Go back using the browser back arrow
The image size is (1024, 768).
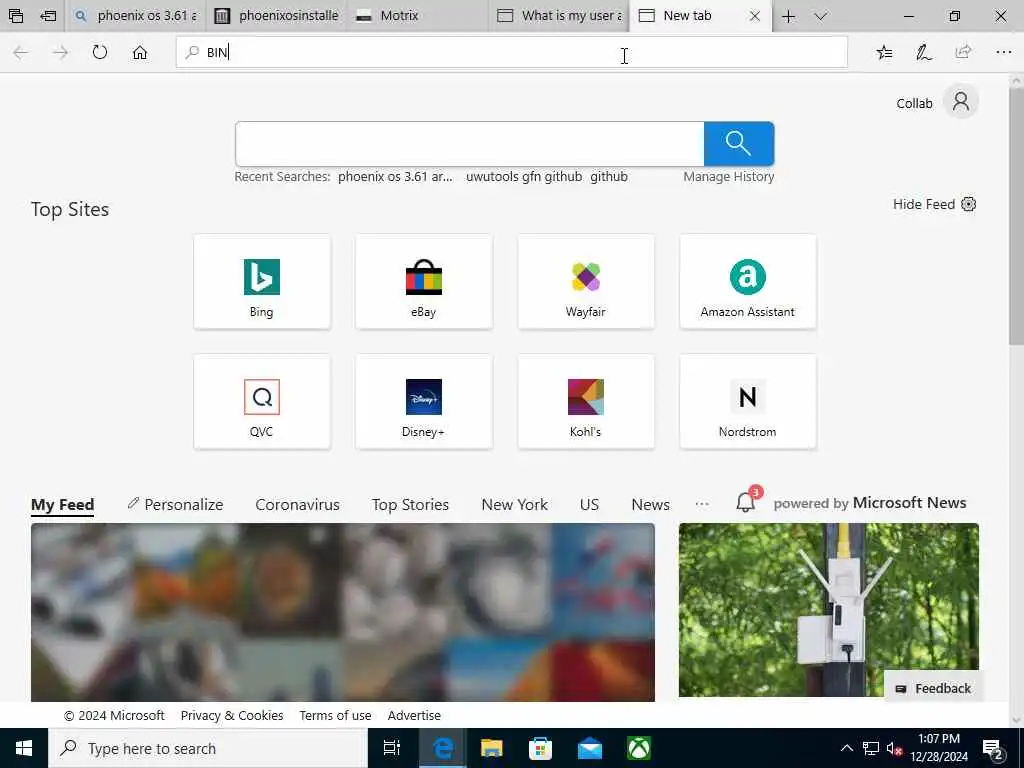[21, 52]
